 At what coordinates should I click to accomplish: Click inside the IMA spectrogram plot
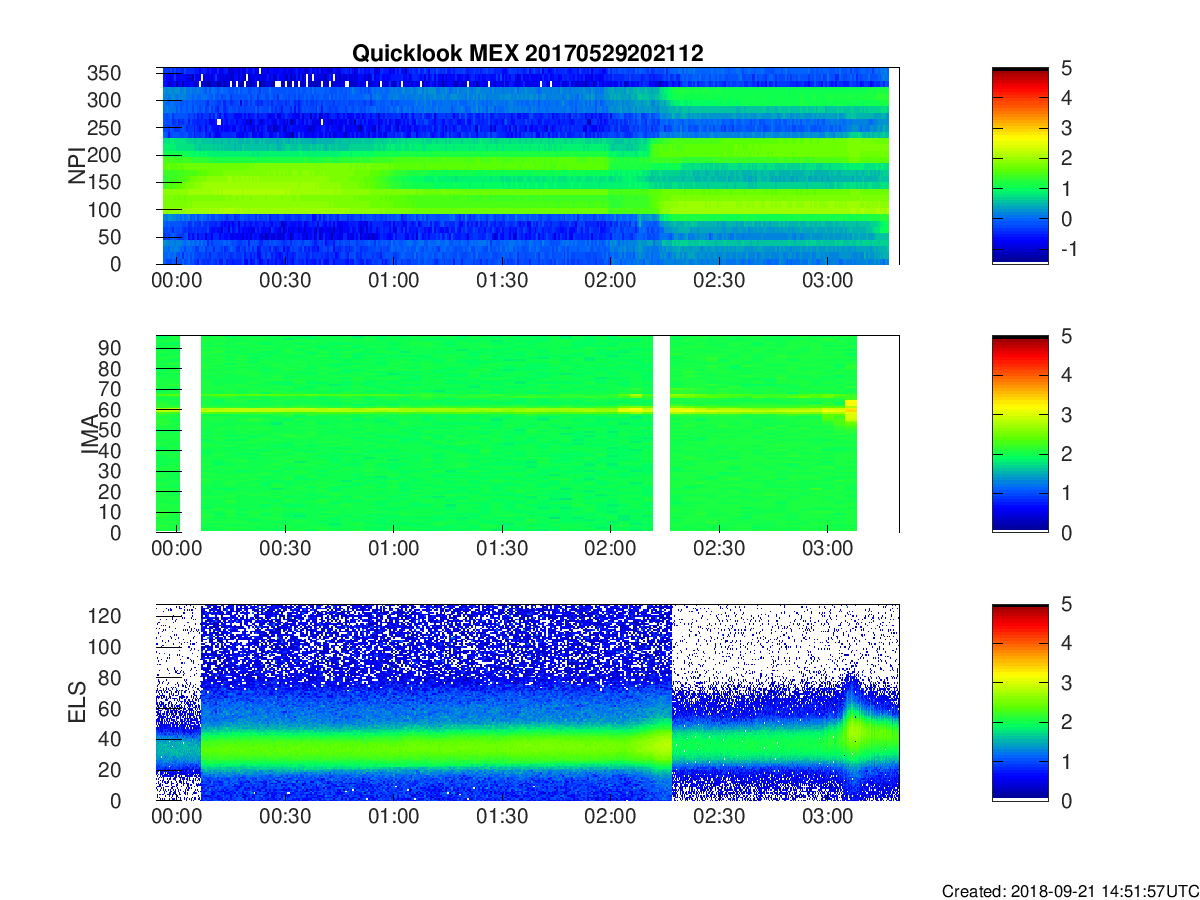(527, 434)
